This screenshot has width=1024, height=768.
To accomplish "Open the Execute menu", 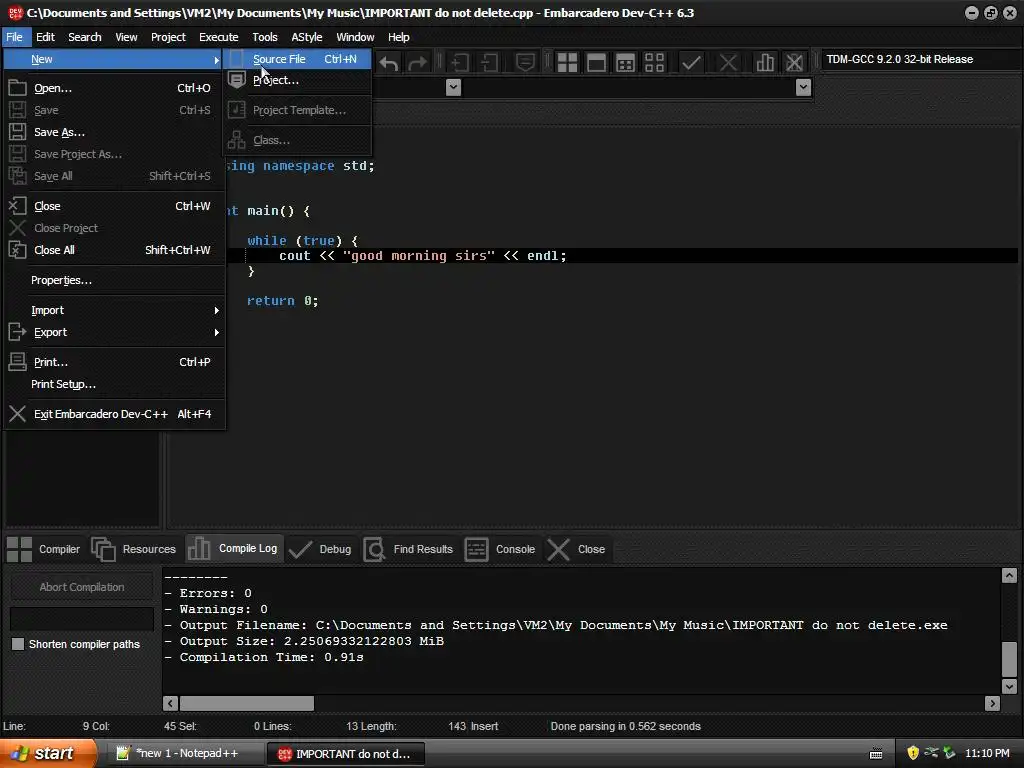I will 219,37.
